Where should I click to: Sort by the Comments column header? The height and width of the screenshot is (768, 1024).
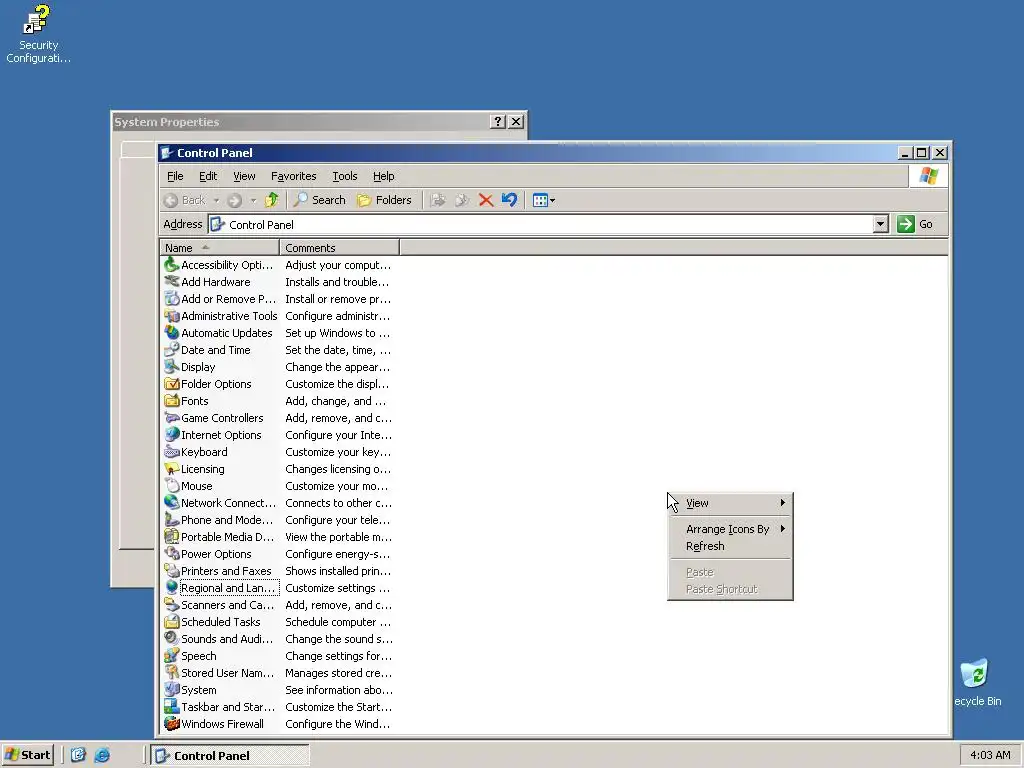click(340, 248)
